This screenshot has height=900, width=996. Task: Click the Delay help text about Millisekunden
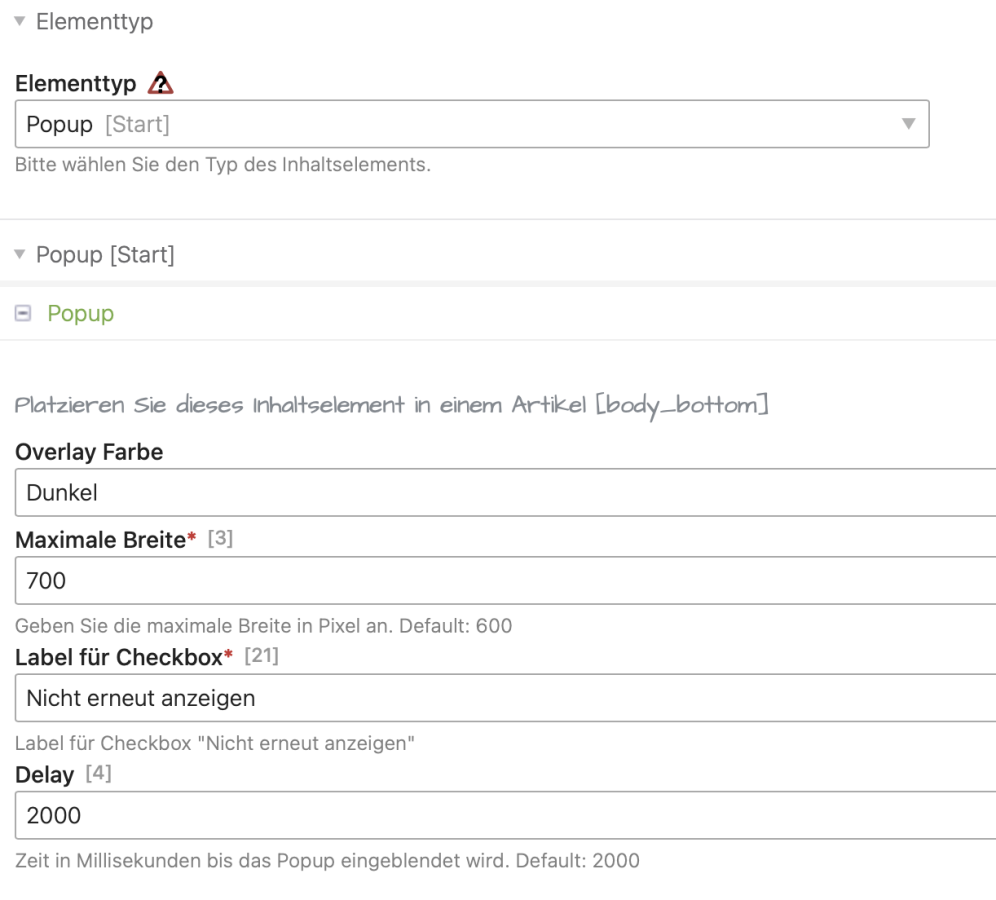point(327,857)
